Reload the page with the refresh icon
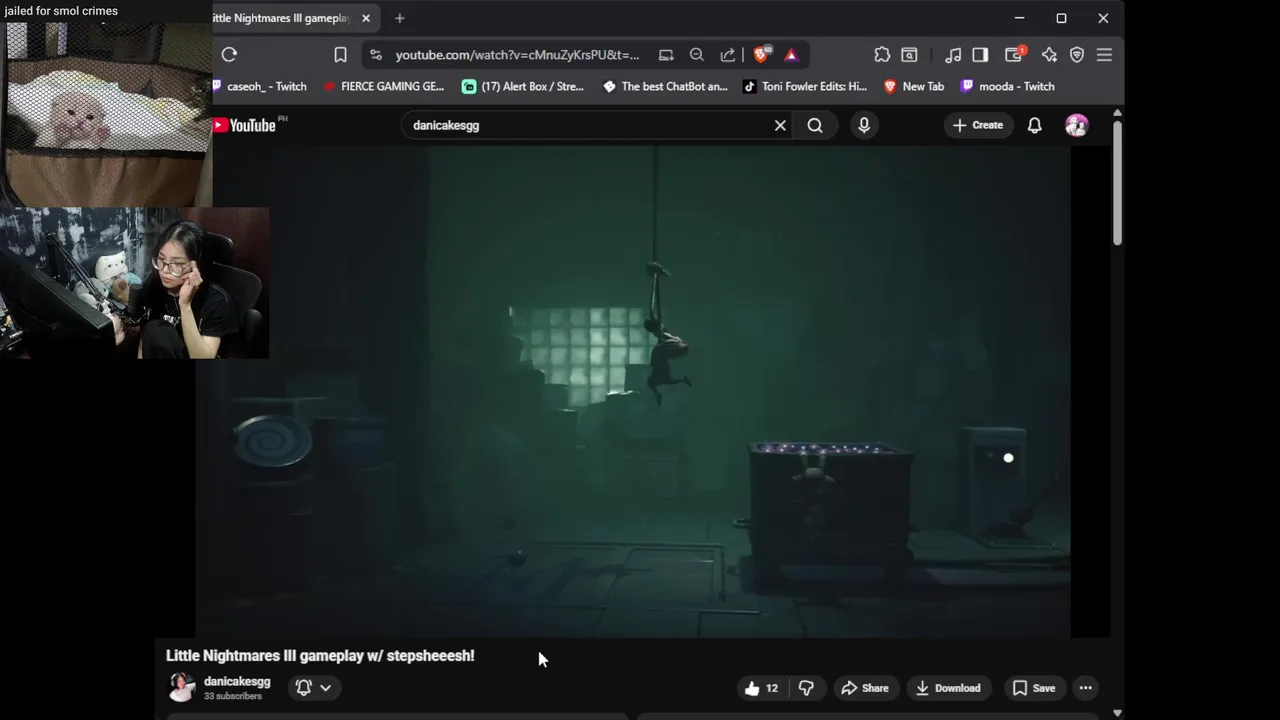1280x720 pixels. [229, 55]
